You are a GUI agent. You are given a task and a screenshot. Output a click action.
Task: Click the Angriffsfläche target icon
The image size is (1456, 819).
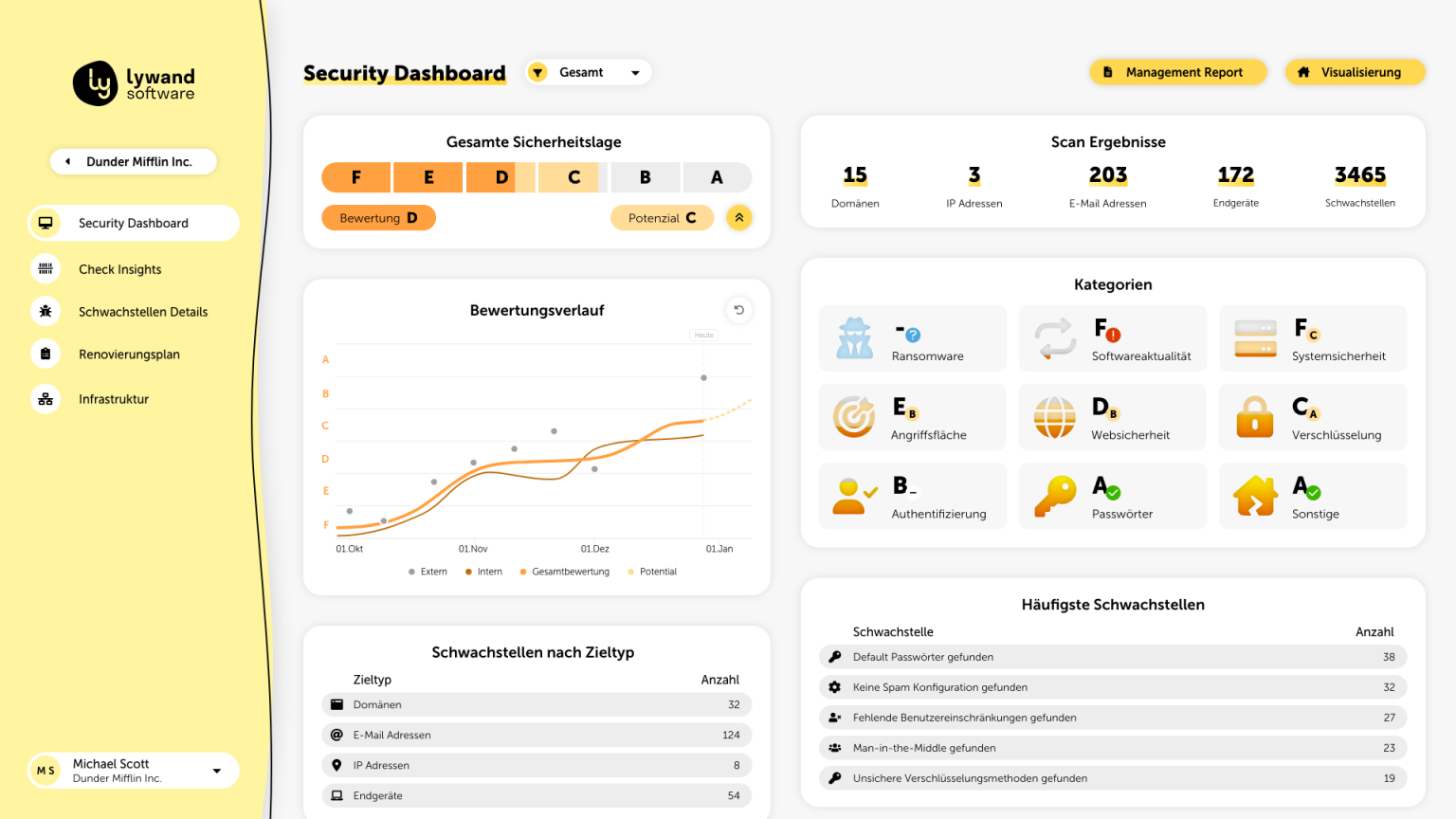[853, 417]
